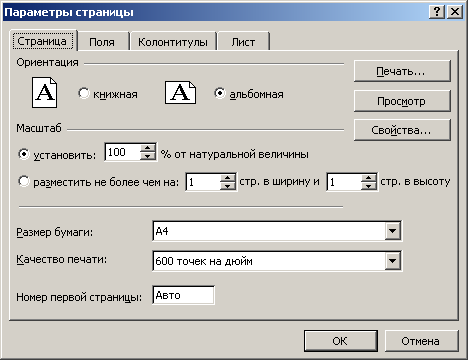Viewport: 468px width, 360px height.
Task: Click the Номер первой страницы input field
Action: tap(183, 295)
